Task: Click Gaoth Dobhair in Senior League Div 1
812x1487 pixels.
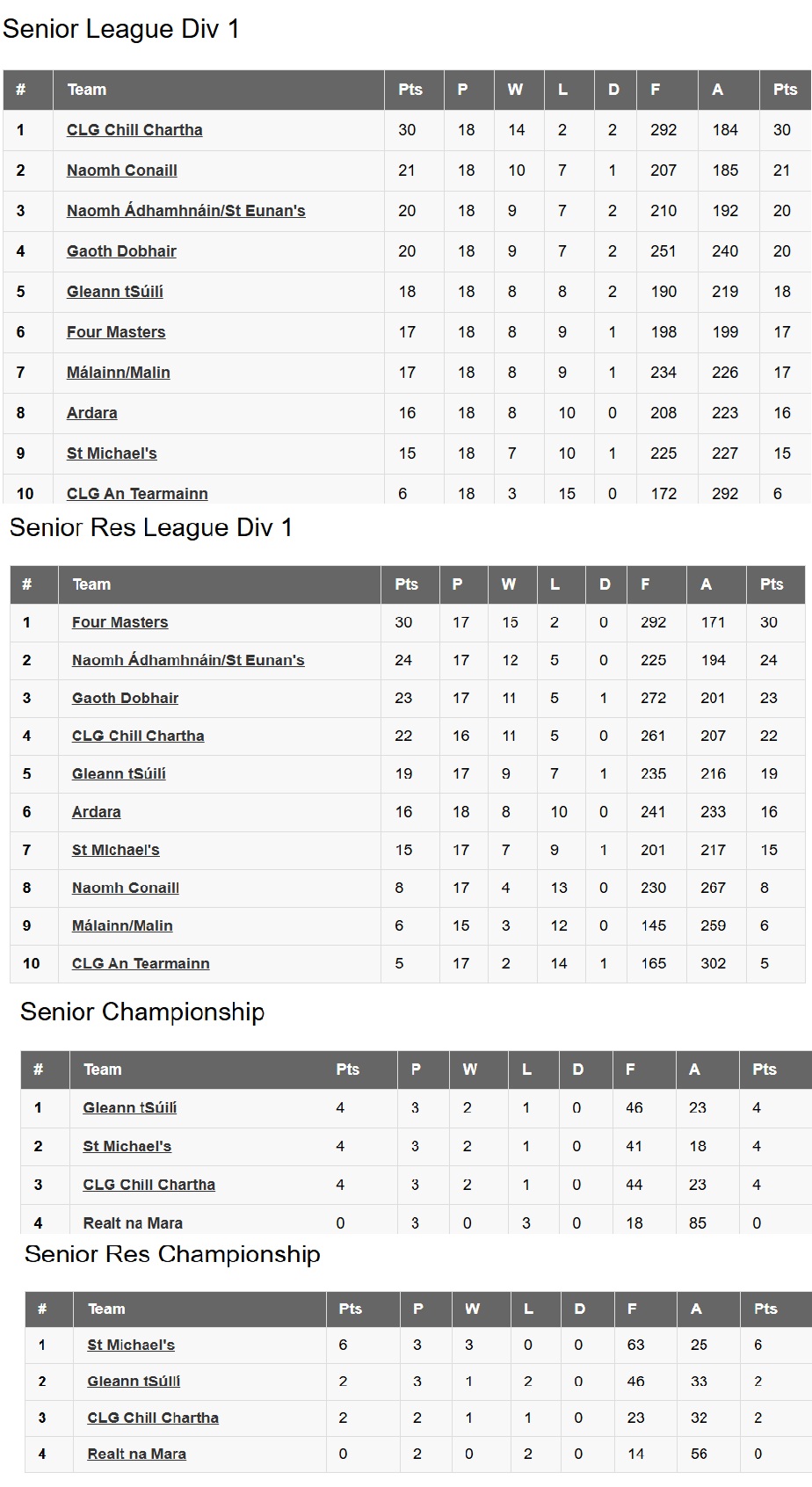Action: coord(121,251)
